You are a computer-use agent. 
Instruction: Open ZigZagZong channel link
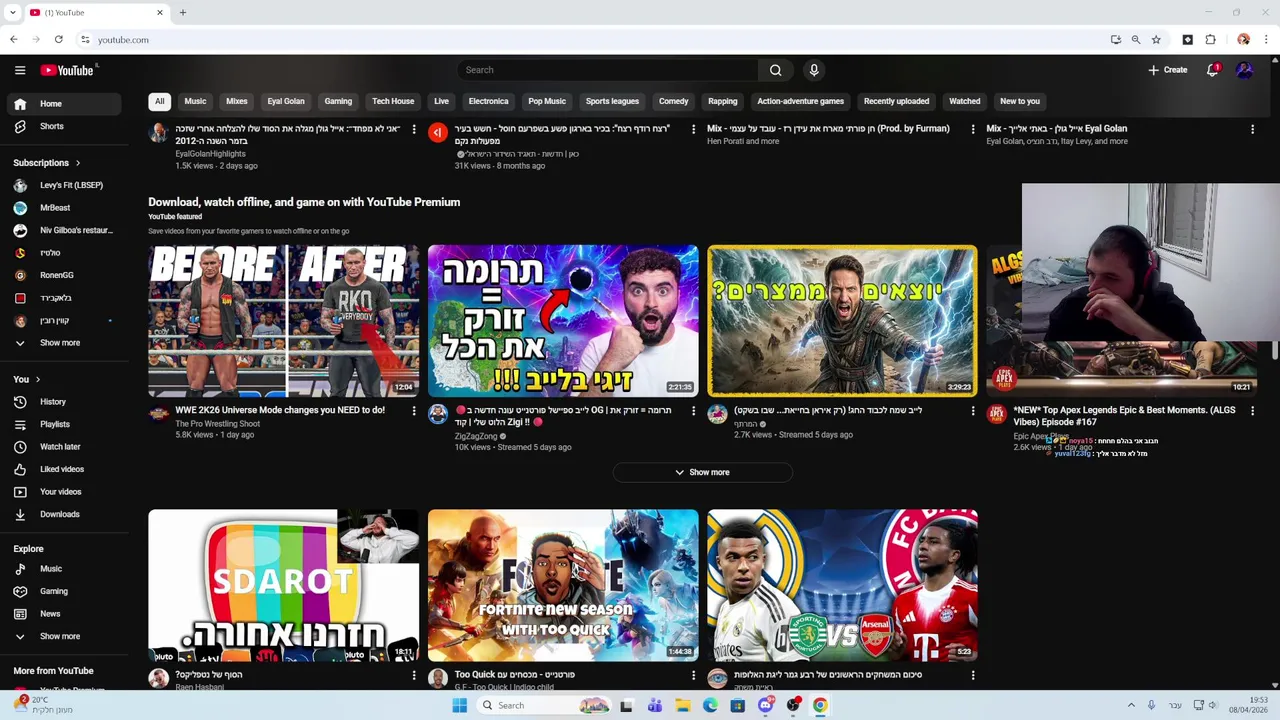click(475, 436)
